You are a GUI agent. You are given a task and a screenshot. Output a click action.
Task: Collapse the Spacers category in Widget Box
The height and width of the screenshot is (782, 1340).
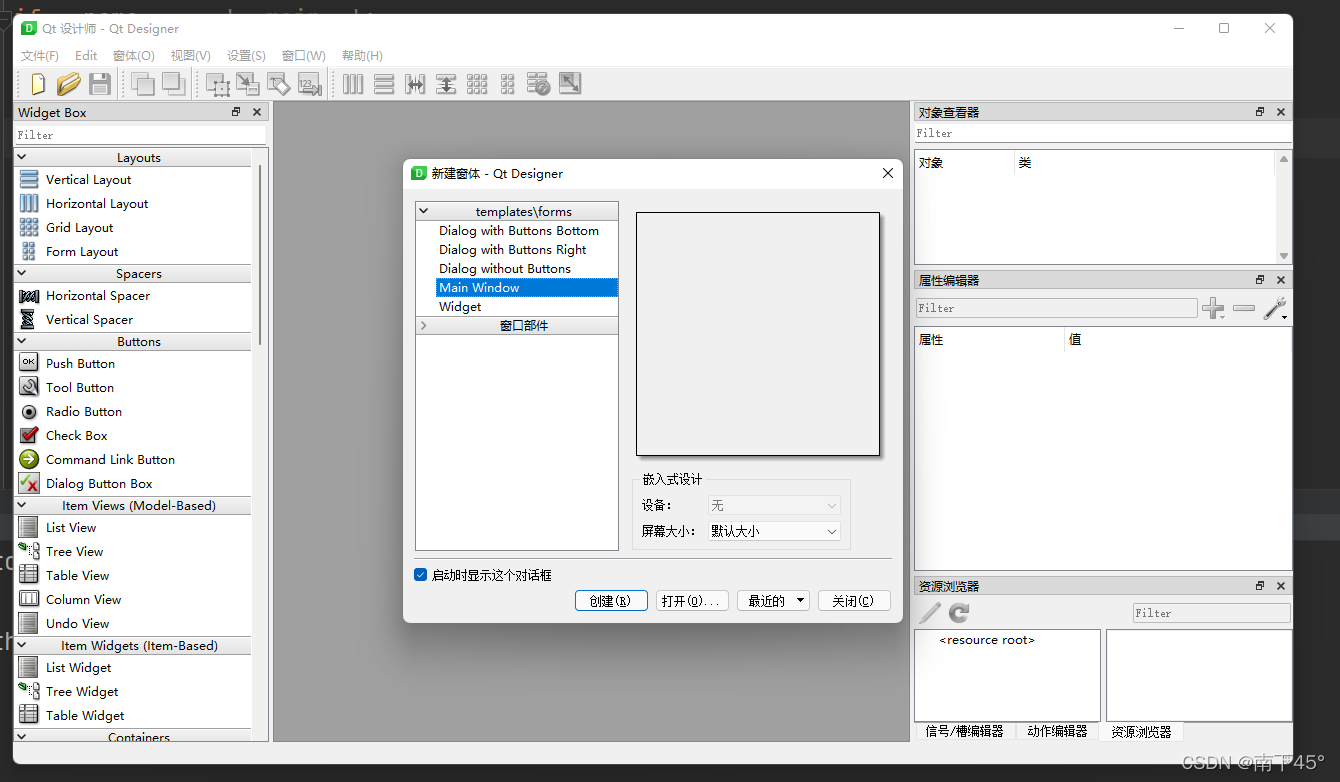pos(22,273)
